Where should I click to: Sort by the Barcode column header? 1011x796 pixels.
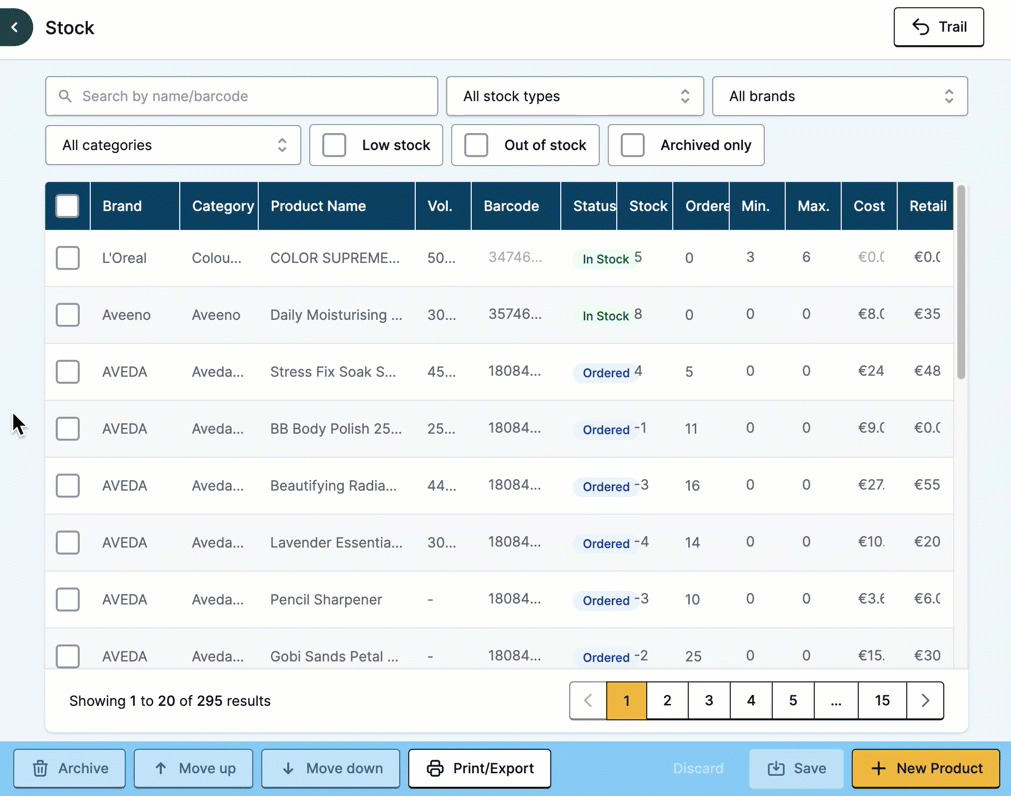[x=516, y=206]
